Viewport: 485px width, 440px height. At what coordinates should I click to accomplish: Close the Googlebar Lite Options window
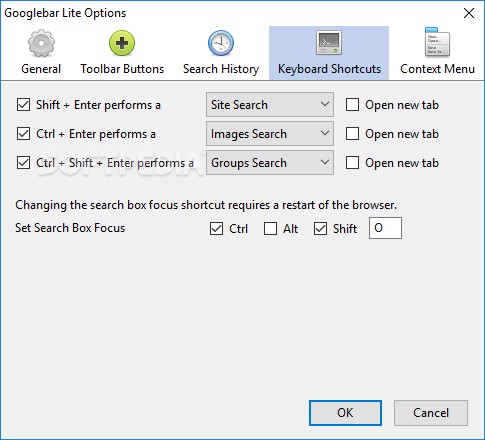pos(469,13)
